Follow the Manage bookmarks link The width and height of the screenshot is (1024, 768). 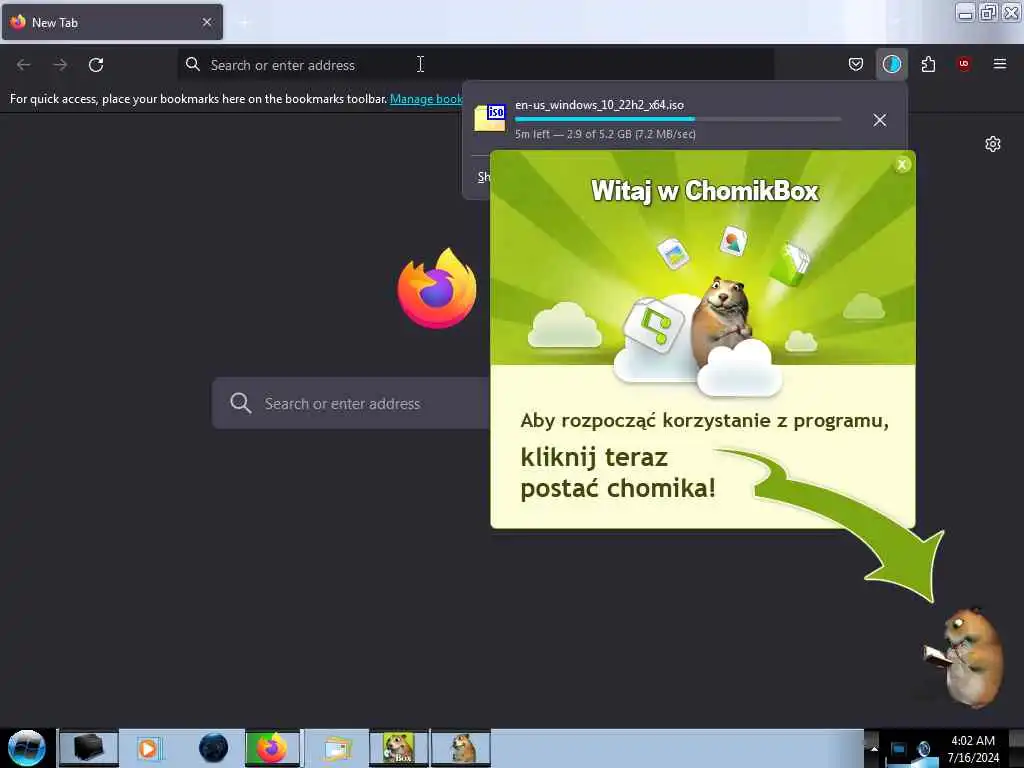(x=426, y=99)
